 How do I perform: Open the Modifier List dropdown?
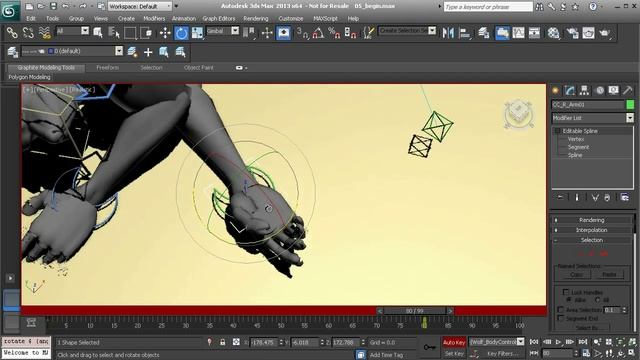pos(592,118)
